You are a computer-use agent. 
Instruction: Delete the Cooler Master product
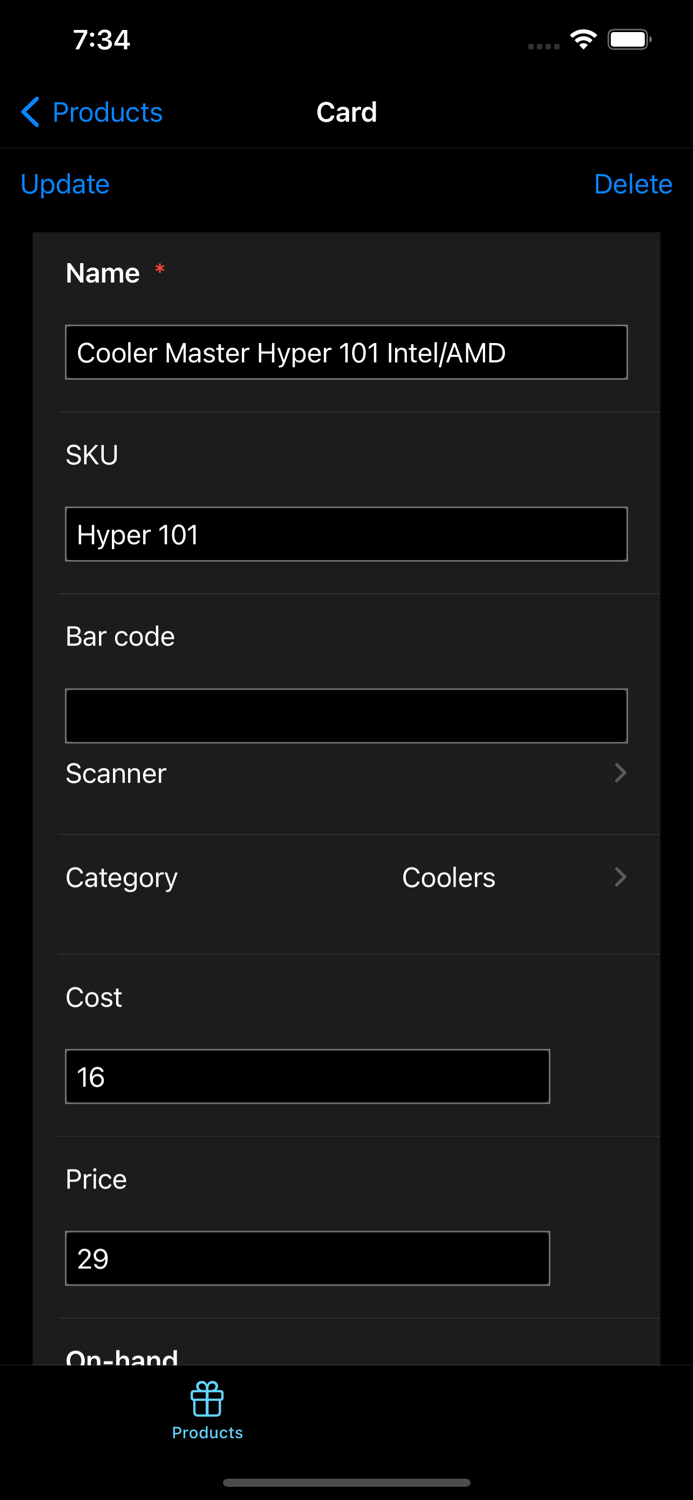(633, 184)
